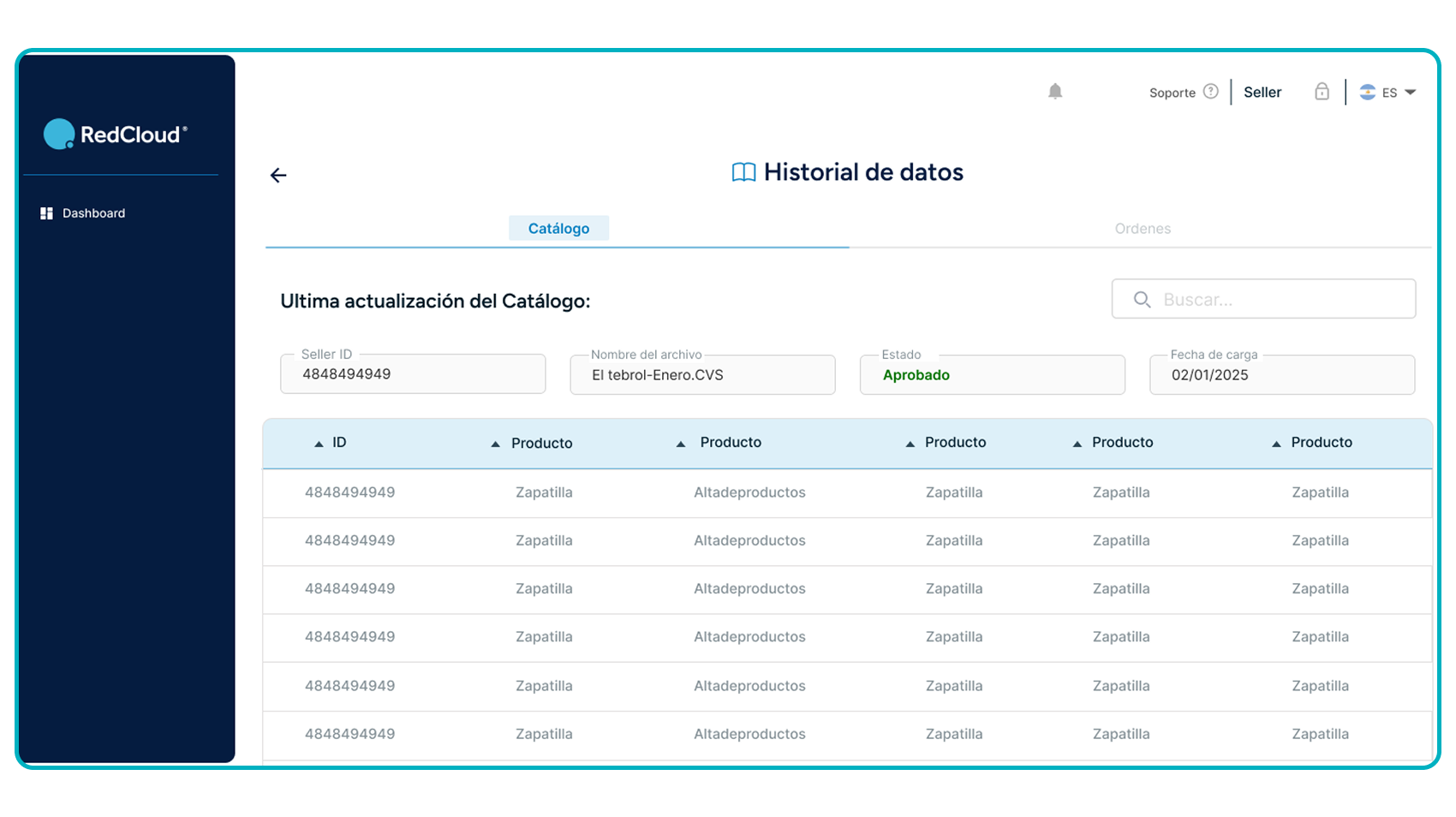Image resolution: width=1456 pixels, height=817 pixels.
Task: Click the RedCloud logo
Action: coord(116,134)
